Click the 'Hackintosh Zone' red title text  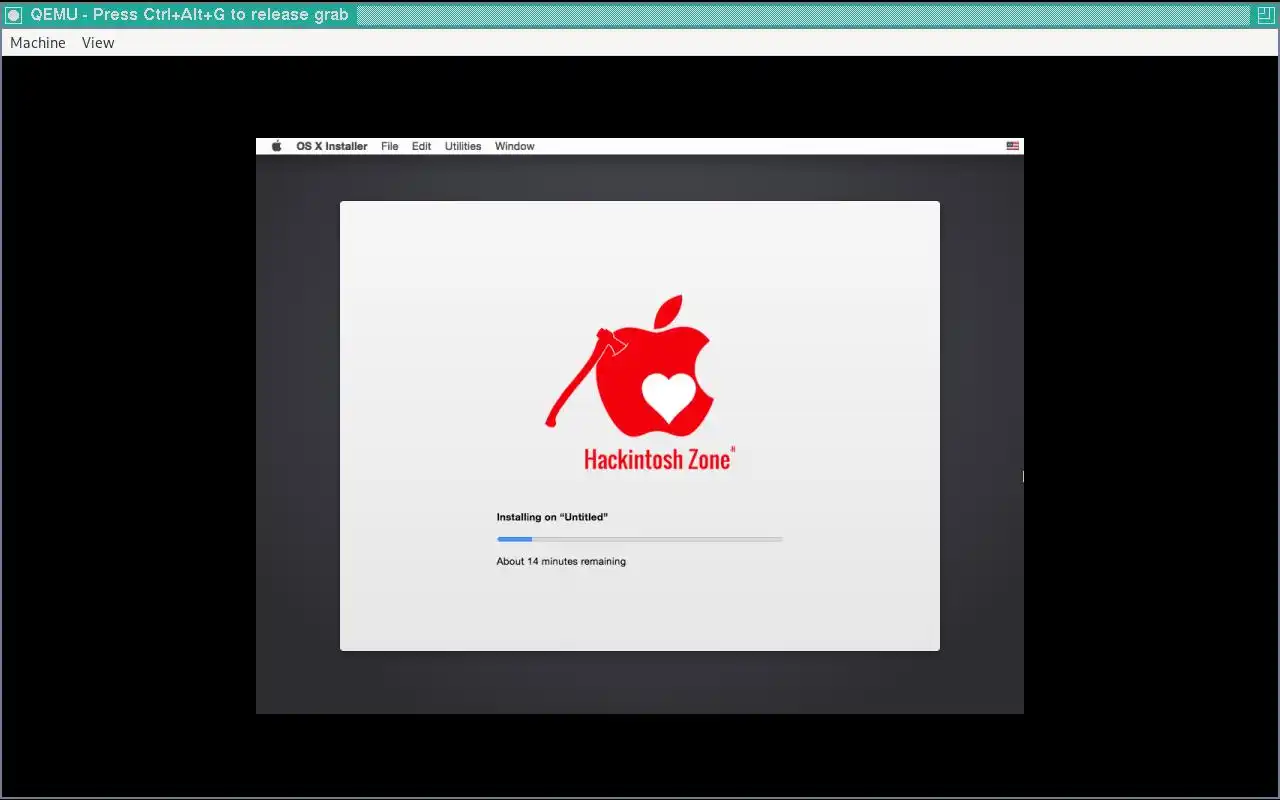660,459
